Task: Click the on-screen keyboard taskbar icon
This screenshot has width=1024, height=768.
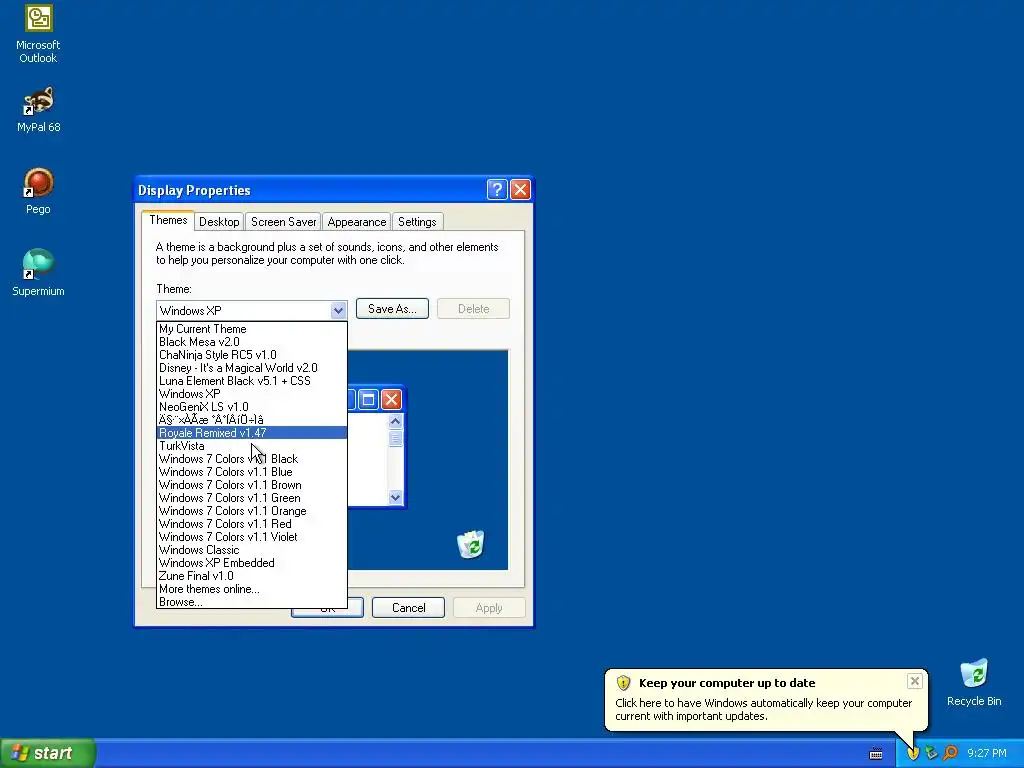Action: (876, 754)
